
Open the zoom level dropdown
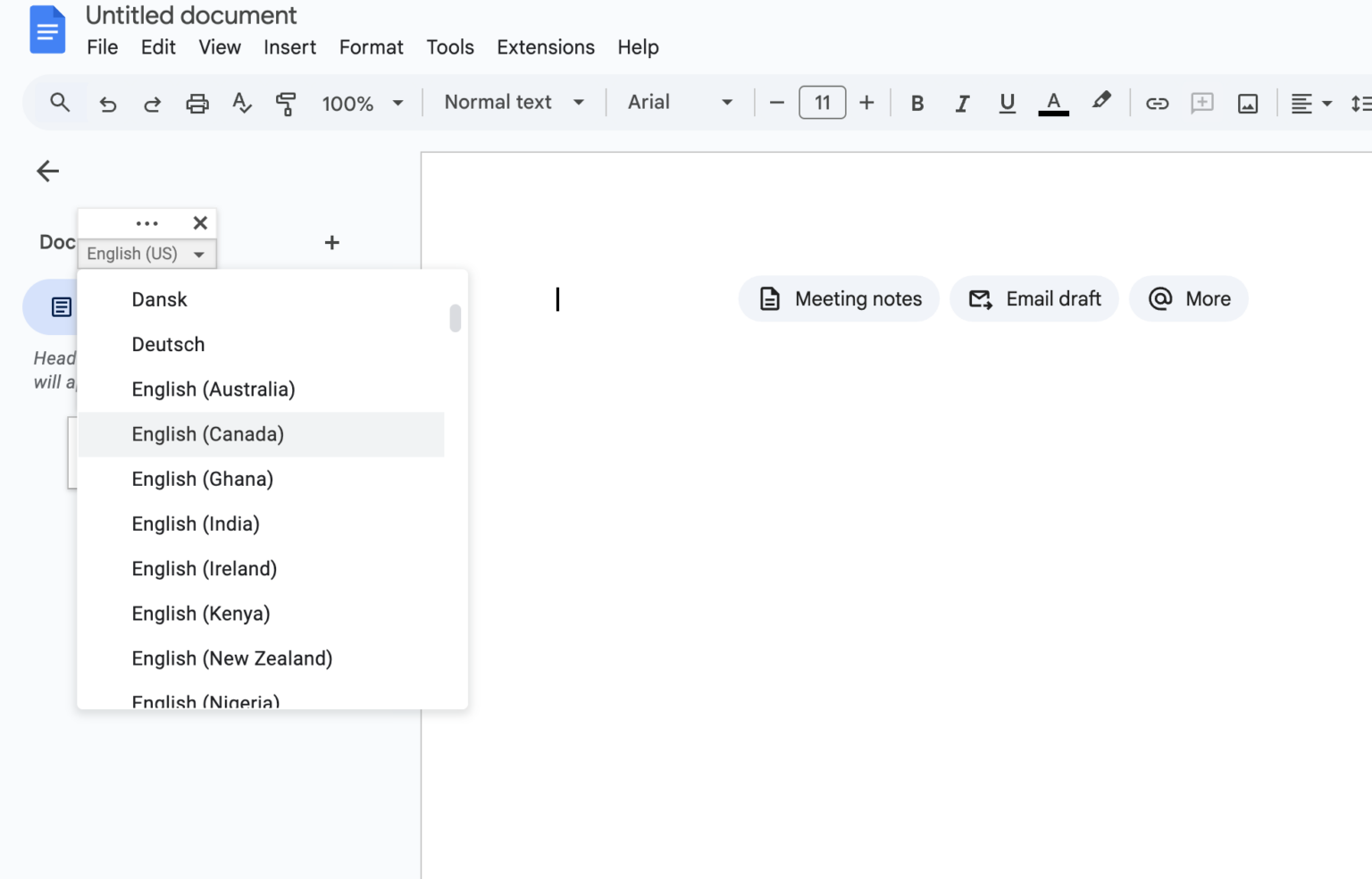coord(362,103)
